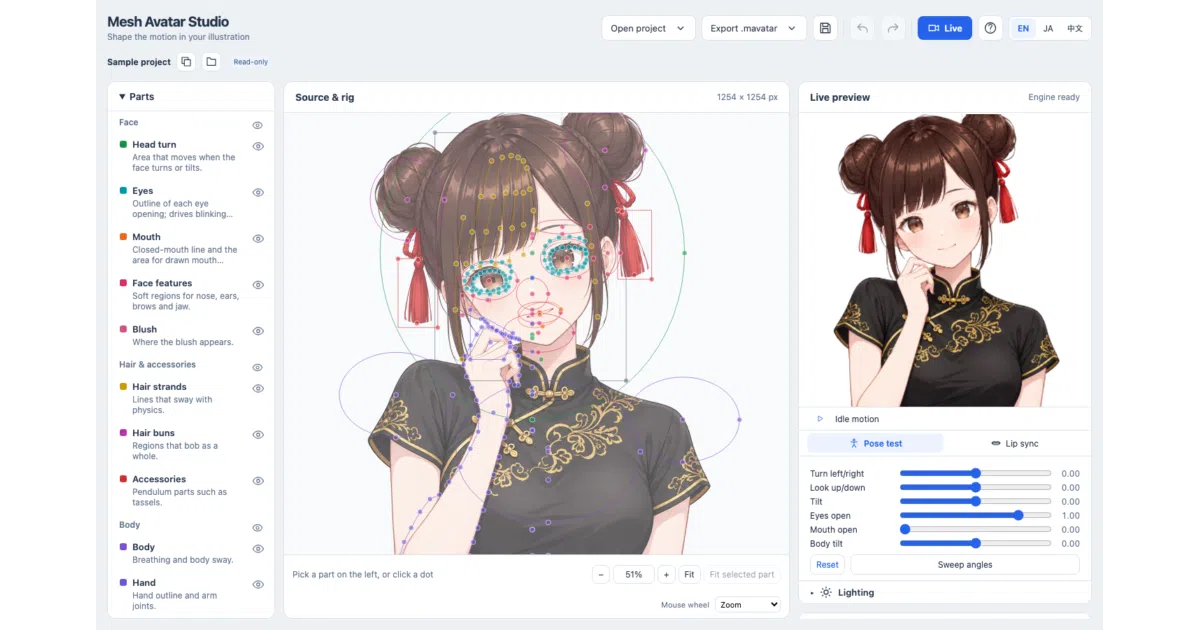
Task: Toggle visibility of the Face group
Action: coord(257,126)
